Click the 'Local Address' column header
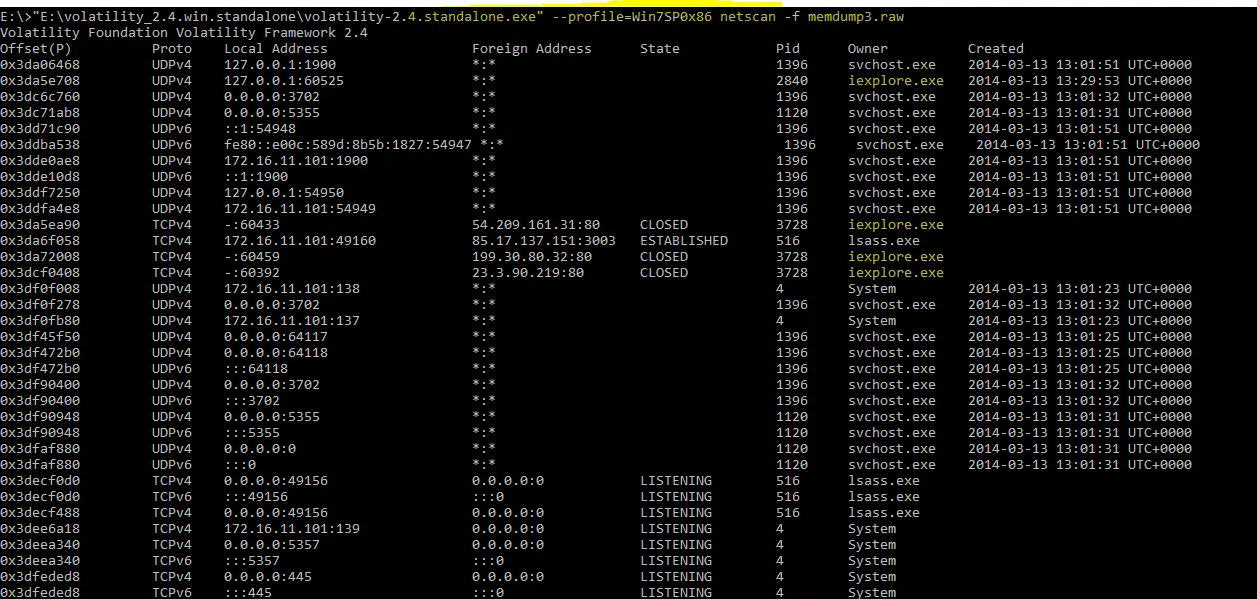This screenshot has height=599, width=1257. tap(276, 48)
